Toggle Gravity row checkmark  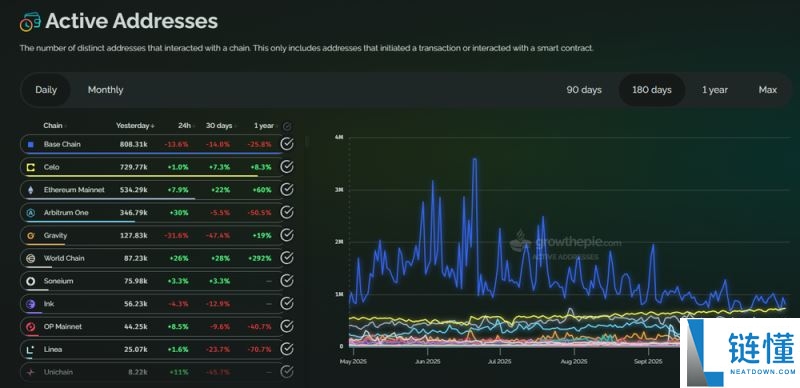click(287, 235)
